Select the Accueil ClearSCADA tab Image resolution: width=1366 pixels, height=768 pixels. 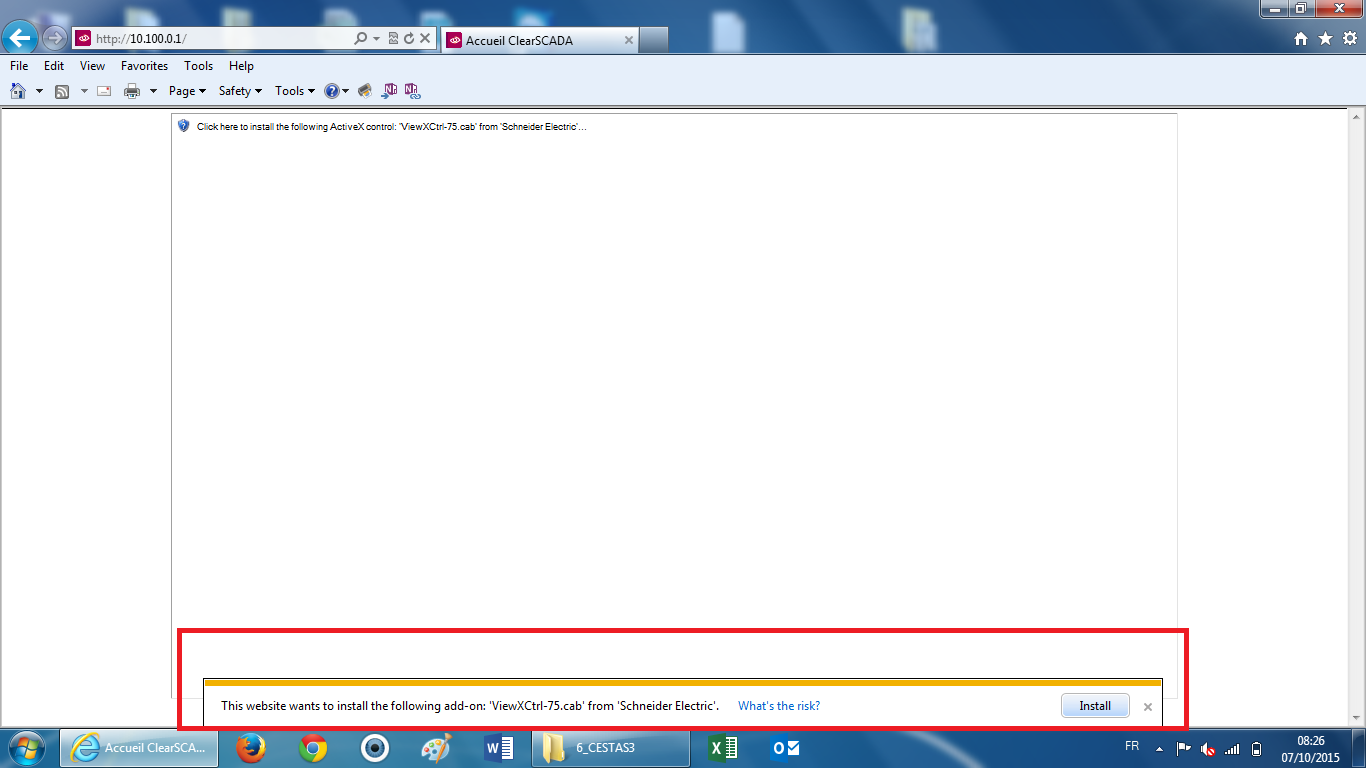coord(538,40)
